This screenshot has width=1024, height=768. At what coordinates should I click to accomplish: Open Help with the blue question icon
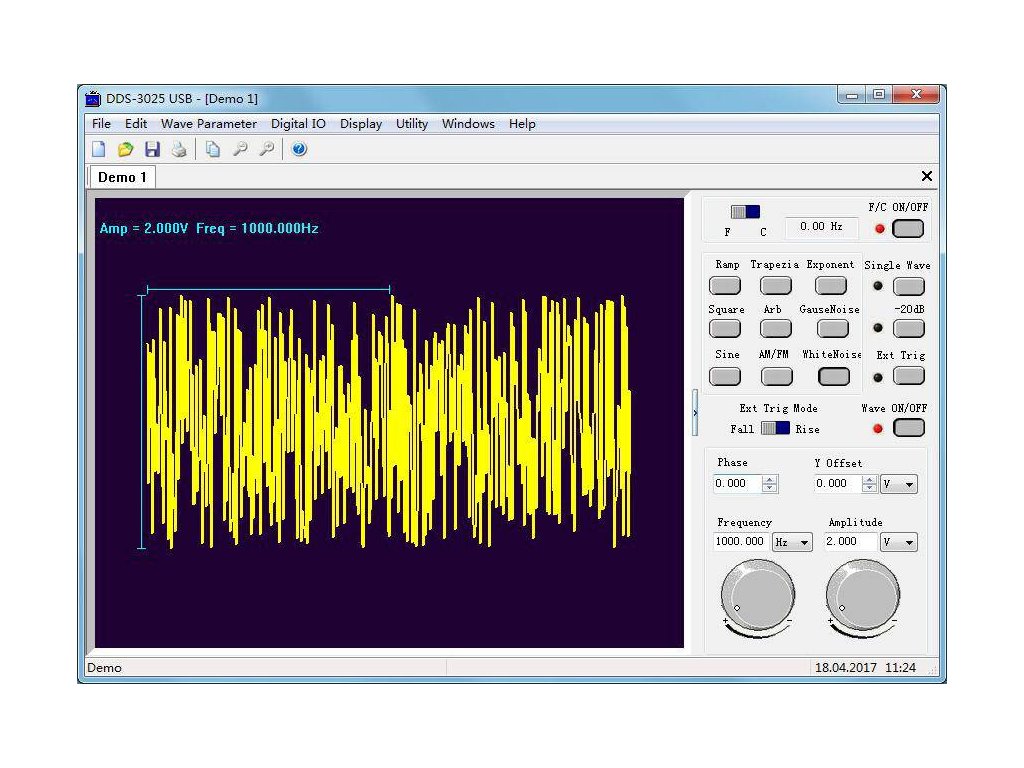pos(299,150)
